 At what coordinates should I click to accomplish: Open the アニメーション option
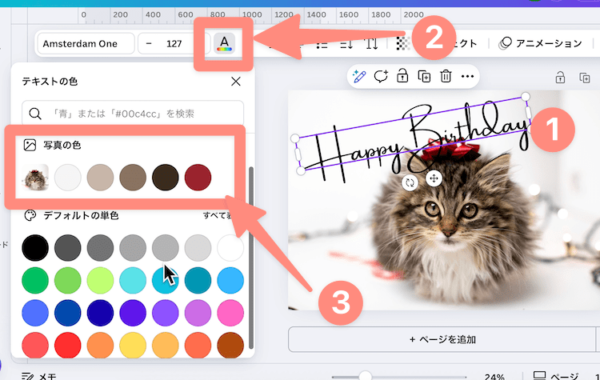[541, 44]
